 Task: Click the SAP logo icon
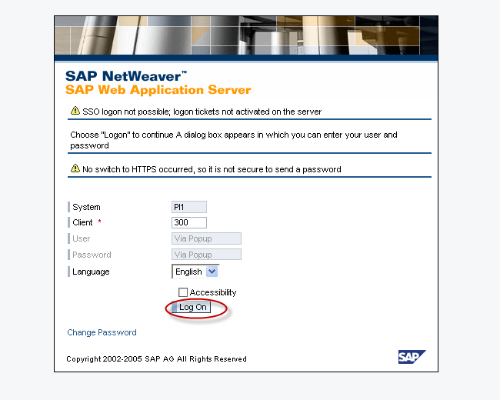pyautogui.click(x=412, y=357)
